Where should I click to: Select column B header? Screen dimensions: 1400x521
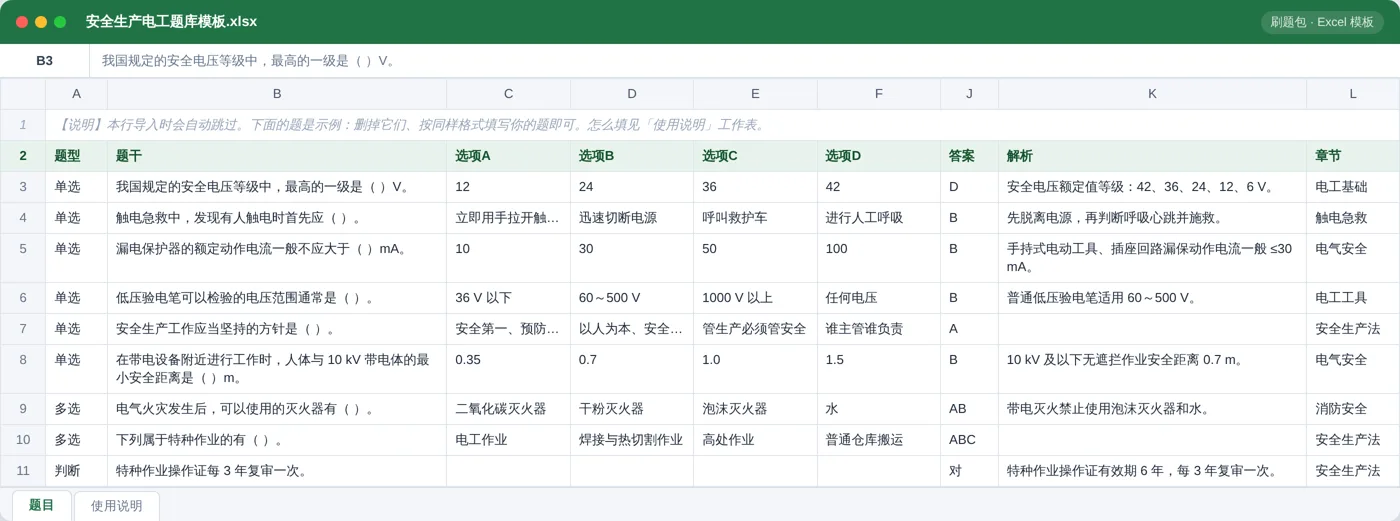[x=277, y=94]
